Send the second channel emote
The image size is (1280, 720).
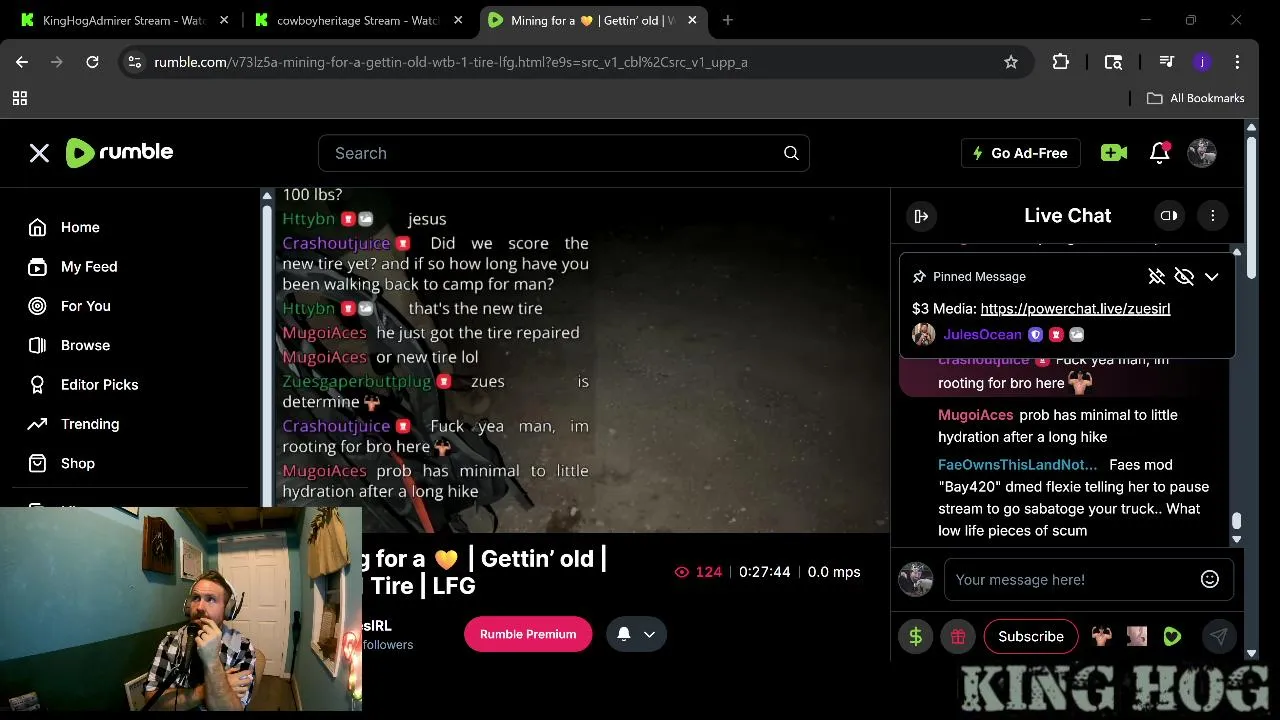[x=1137, y=636]
